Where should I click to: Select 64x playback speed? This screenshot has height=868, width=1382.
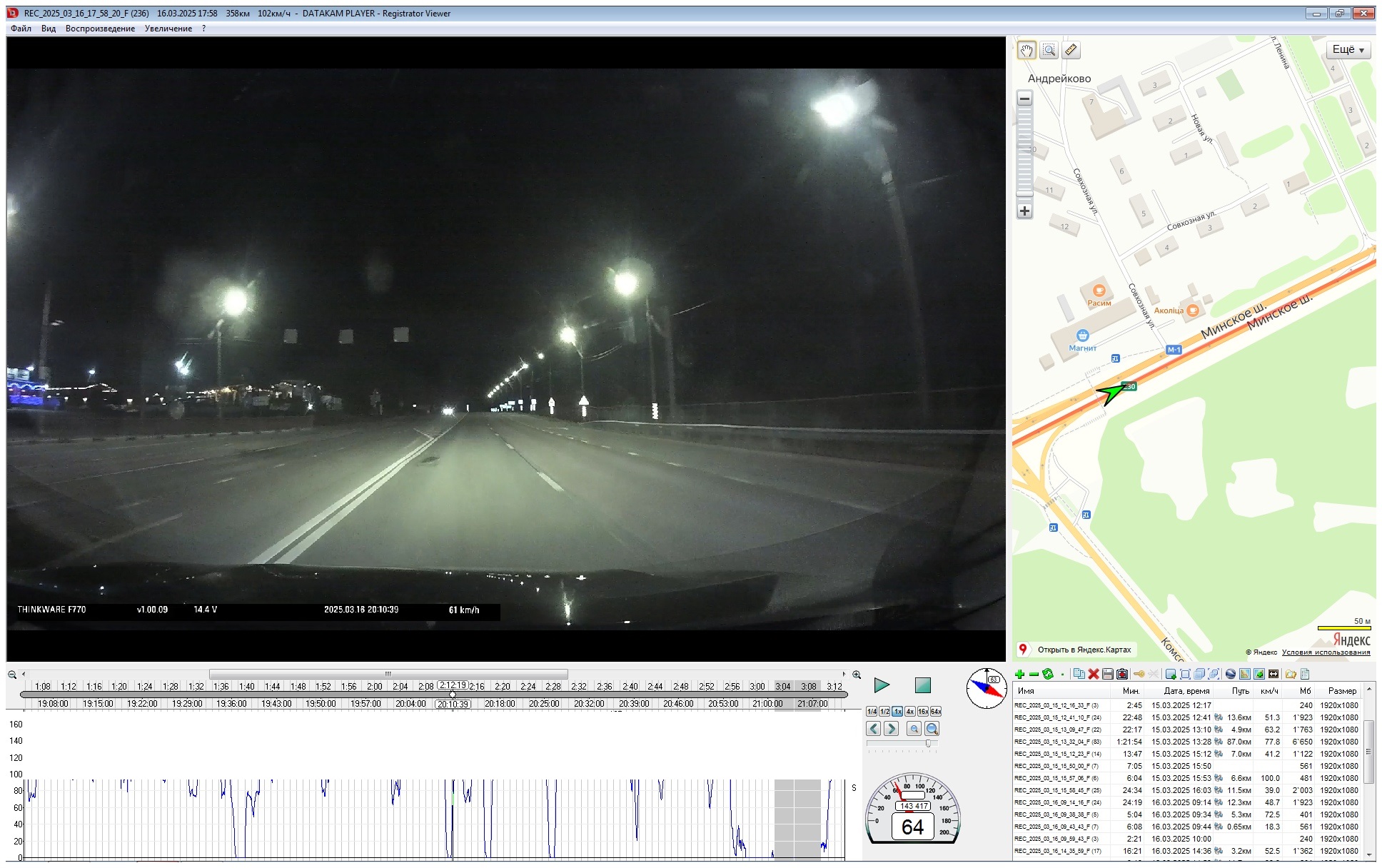pos(936,712)
